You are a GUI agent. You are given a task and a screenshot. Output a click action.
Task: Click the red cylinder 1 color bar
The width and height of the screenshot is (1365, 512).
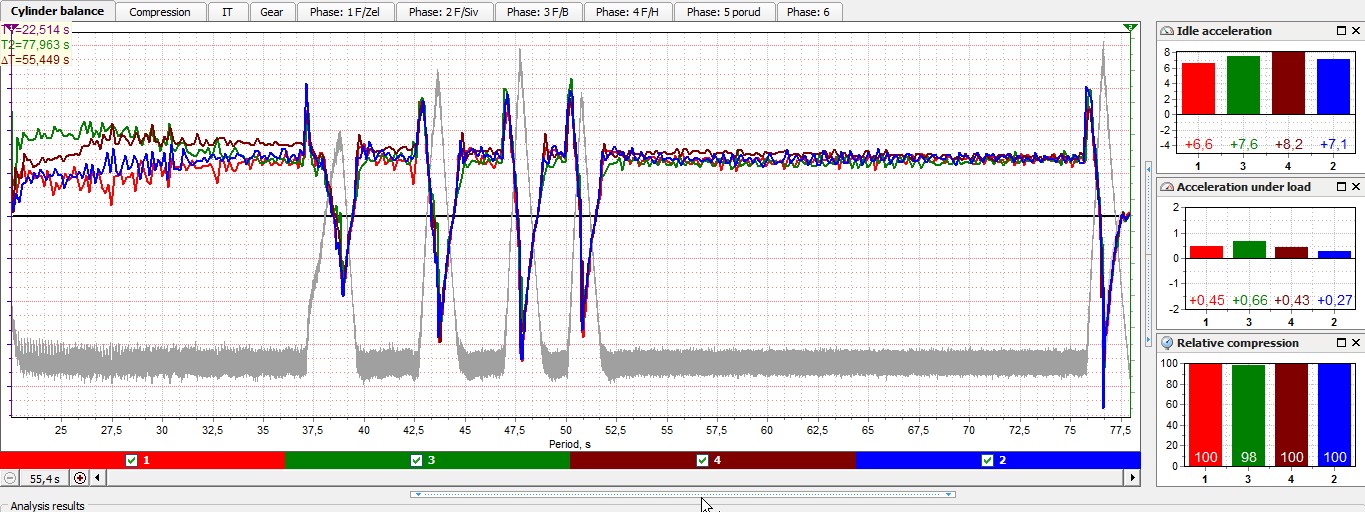[x=142, y=460]
